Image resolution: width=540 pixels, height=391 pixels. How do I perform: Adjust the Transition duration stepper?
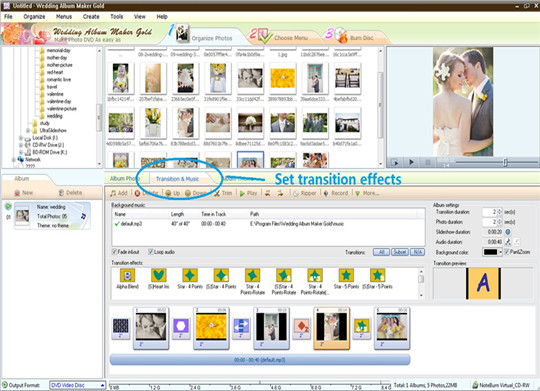click(499, 212)
